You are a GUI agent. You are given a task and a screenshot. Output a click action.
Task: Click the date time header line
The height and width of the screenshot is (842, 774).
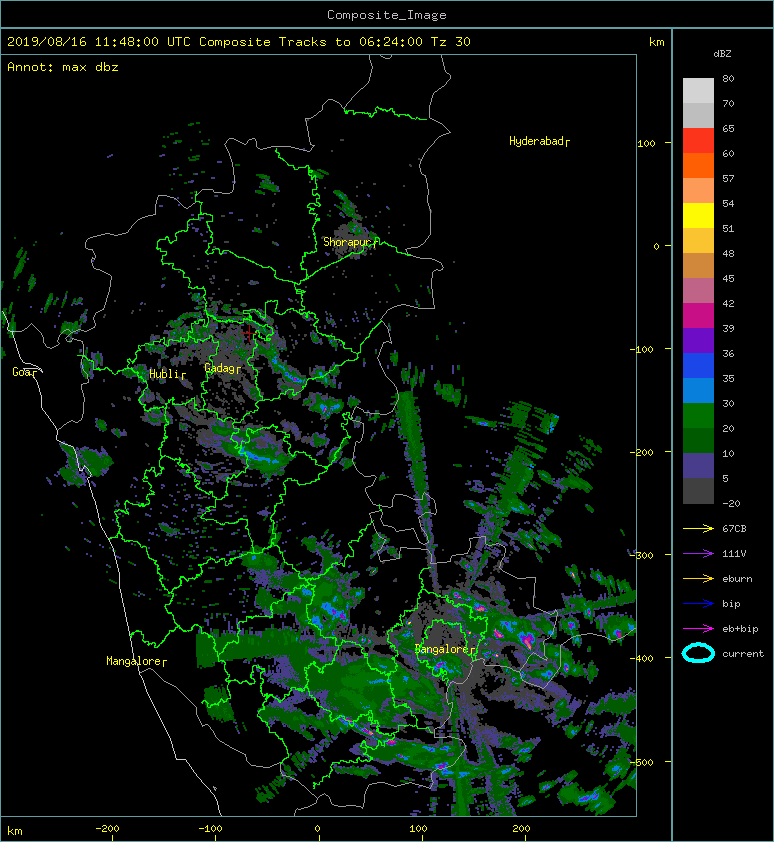(239, 42)
